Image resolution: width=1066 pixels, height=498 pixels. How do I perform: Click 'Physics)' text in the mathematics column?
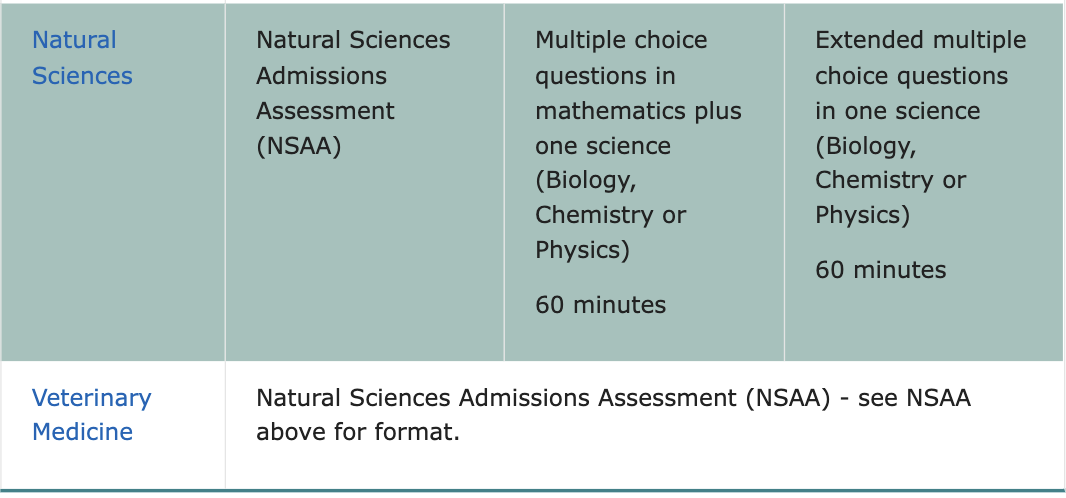click(583, 251)
